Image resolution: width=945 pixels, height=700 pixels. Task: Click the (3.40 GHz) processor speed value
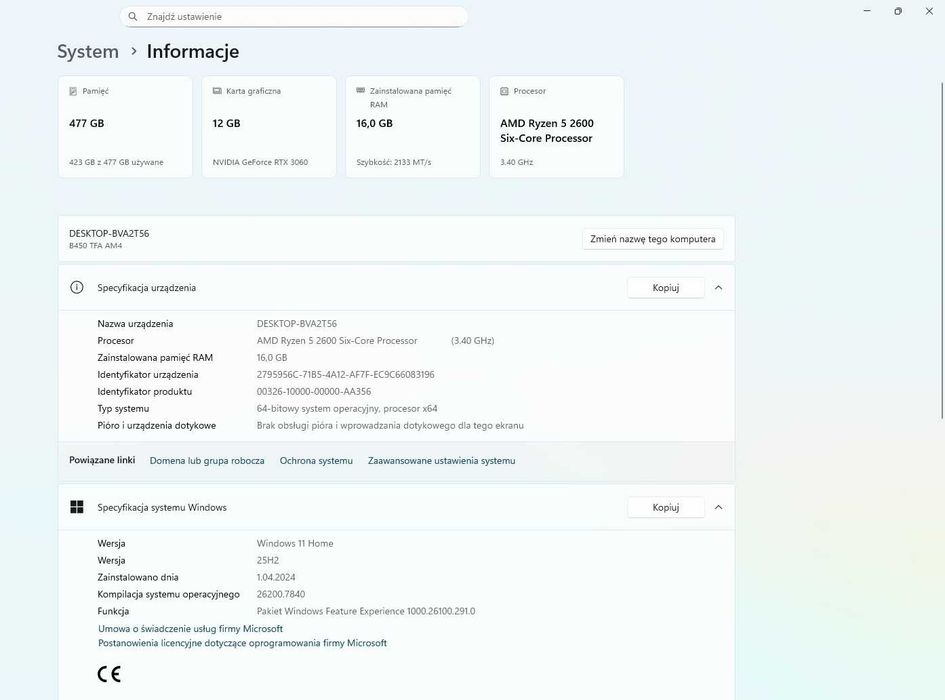click(472, 341)
